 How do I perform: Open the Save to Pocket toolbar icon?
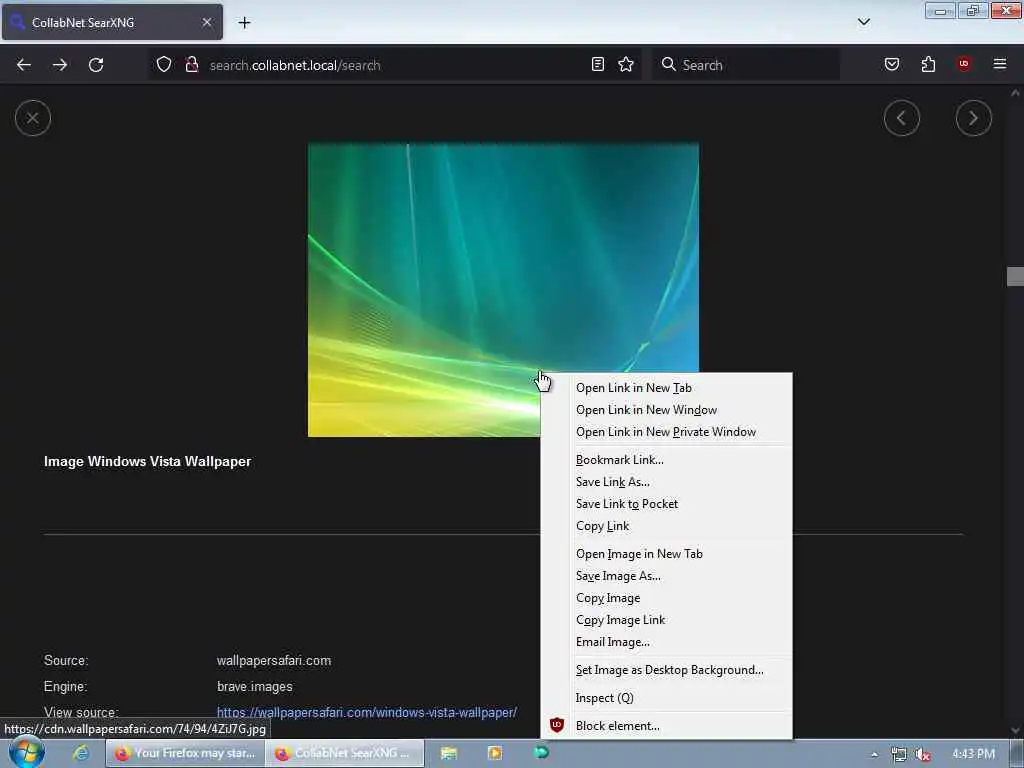[x=891, y=64]
